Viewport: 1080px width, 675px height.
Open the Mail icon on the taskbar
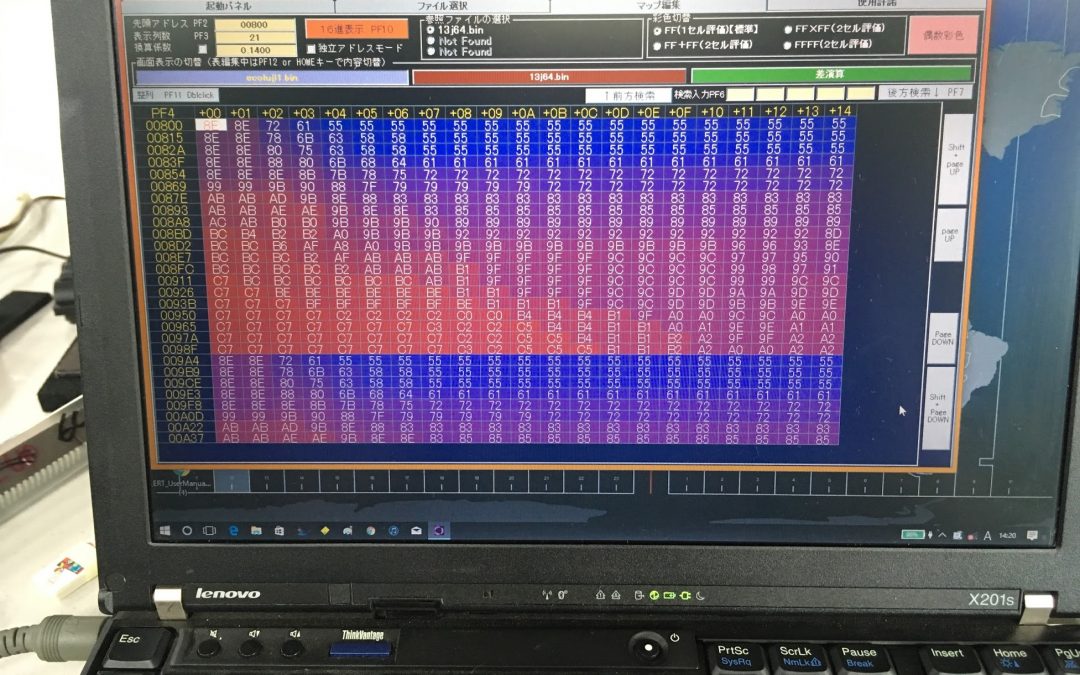416,531
